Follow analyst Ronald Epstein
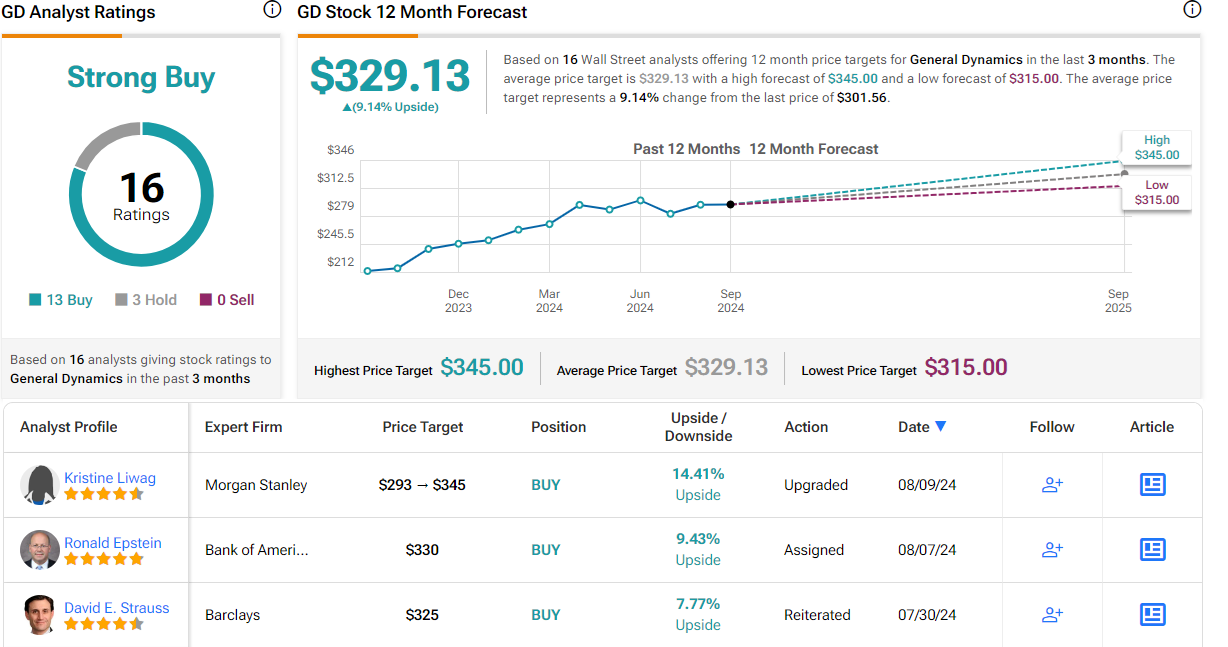 click(1052, 550)
